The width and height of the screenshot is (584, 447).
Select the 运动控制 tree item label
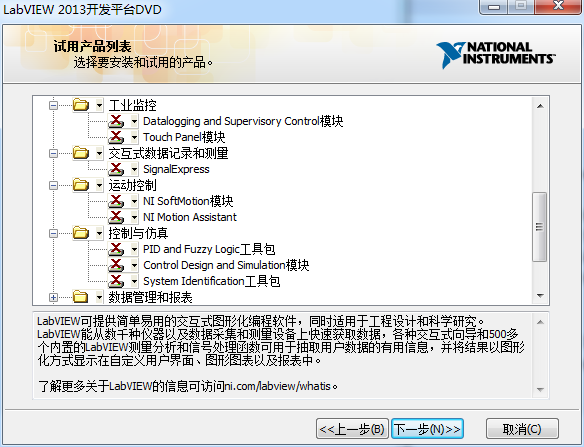tap(132, 185)
